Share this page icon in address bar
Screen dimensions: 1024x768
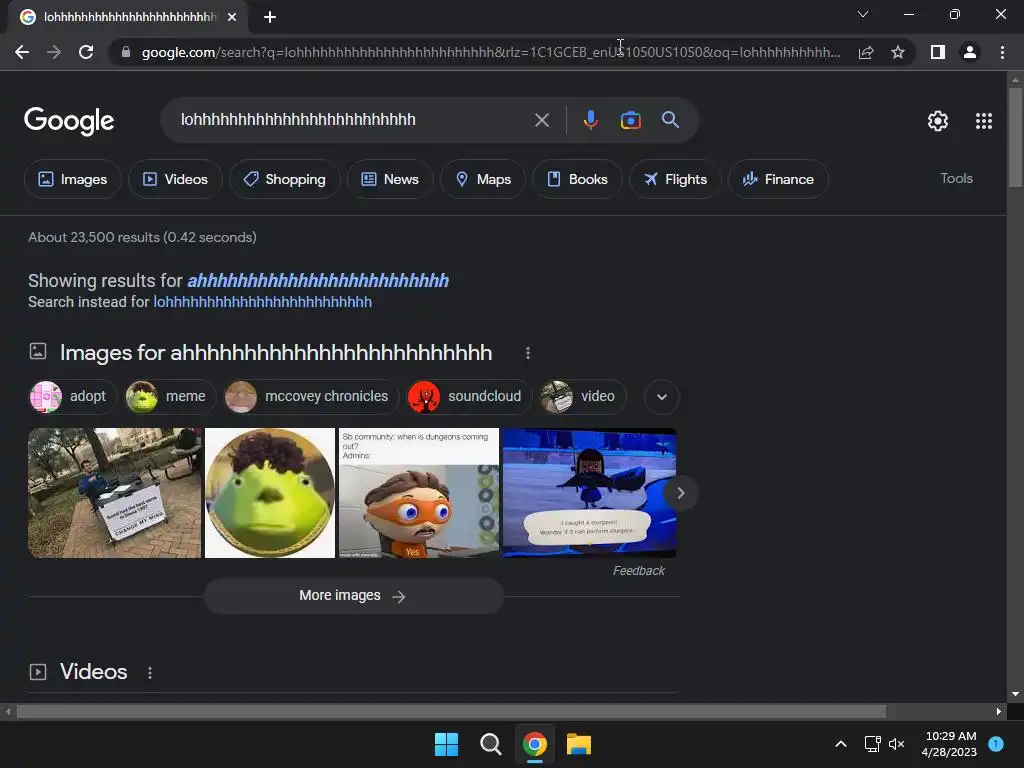click(866, 52)
